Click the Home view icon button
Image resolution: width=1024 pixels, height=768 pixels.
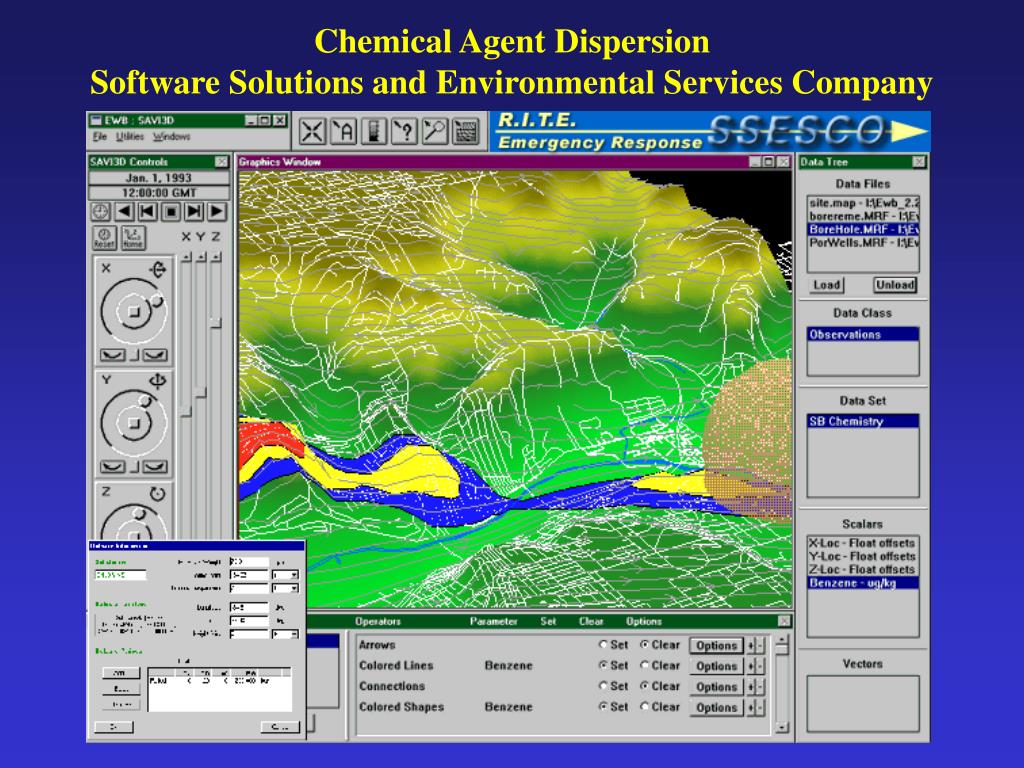coord(133,238)
